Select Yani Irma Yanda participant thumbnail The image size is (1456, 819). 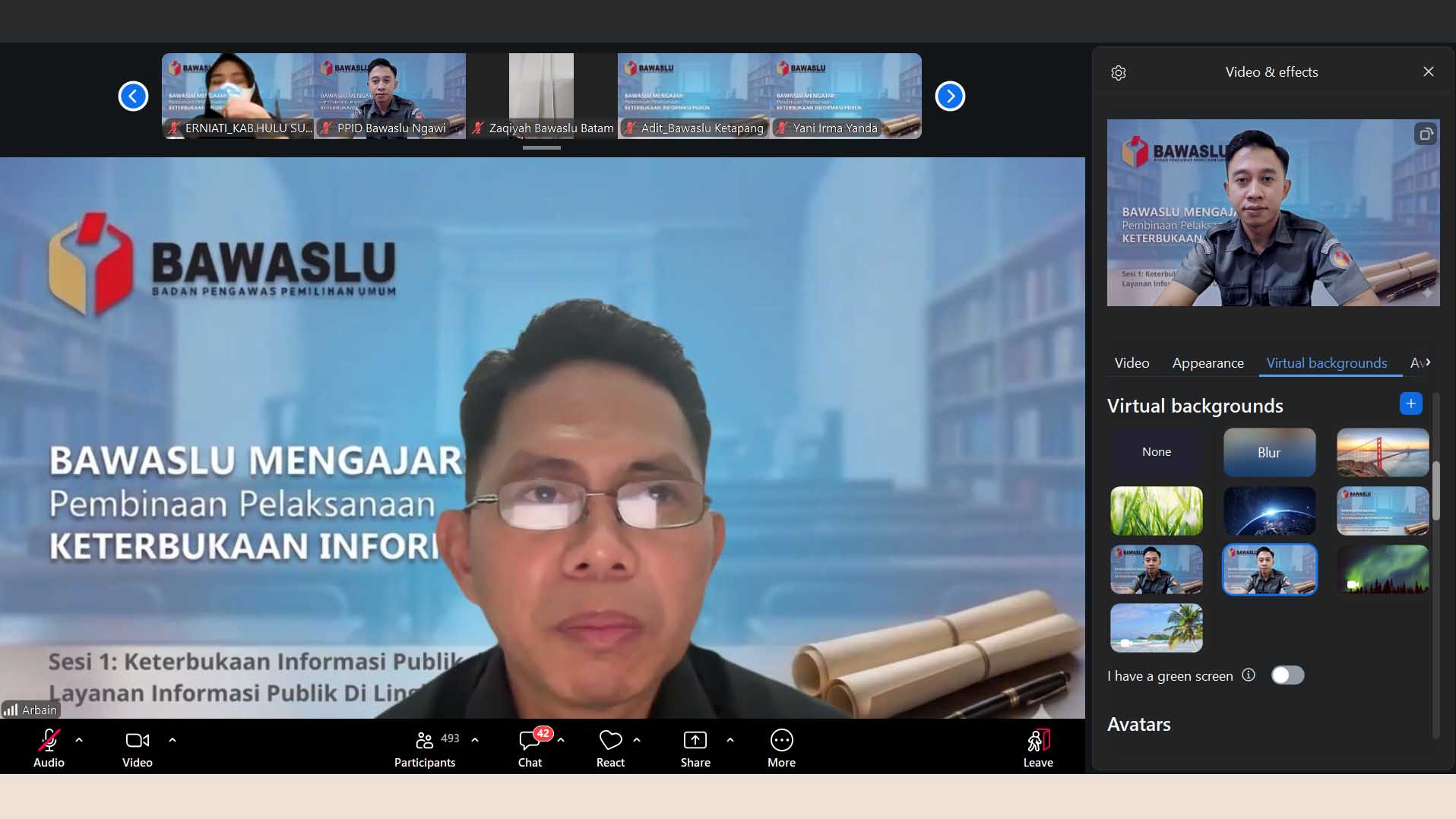pos(846,96)
